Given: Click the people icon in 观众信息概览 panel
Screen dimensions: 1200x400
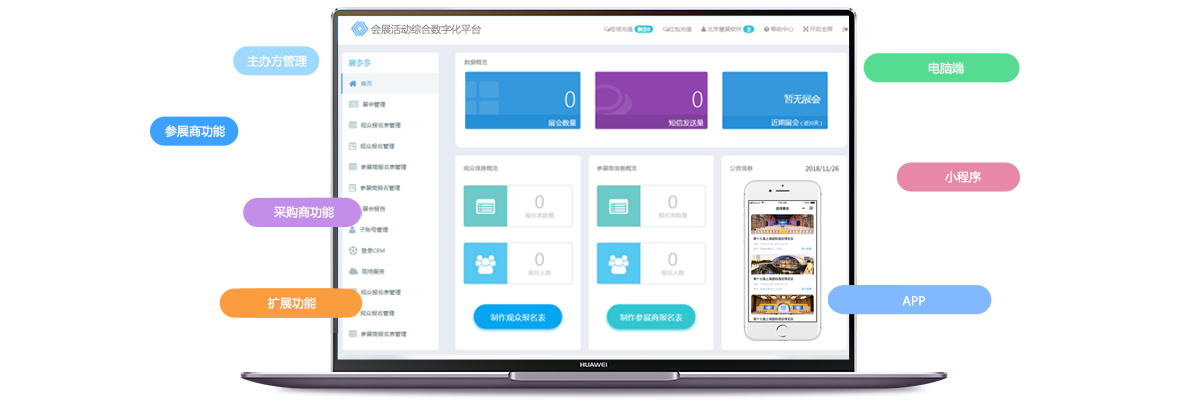Looking at the screenshot, I should click(x=485, y=264).
